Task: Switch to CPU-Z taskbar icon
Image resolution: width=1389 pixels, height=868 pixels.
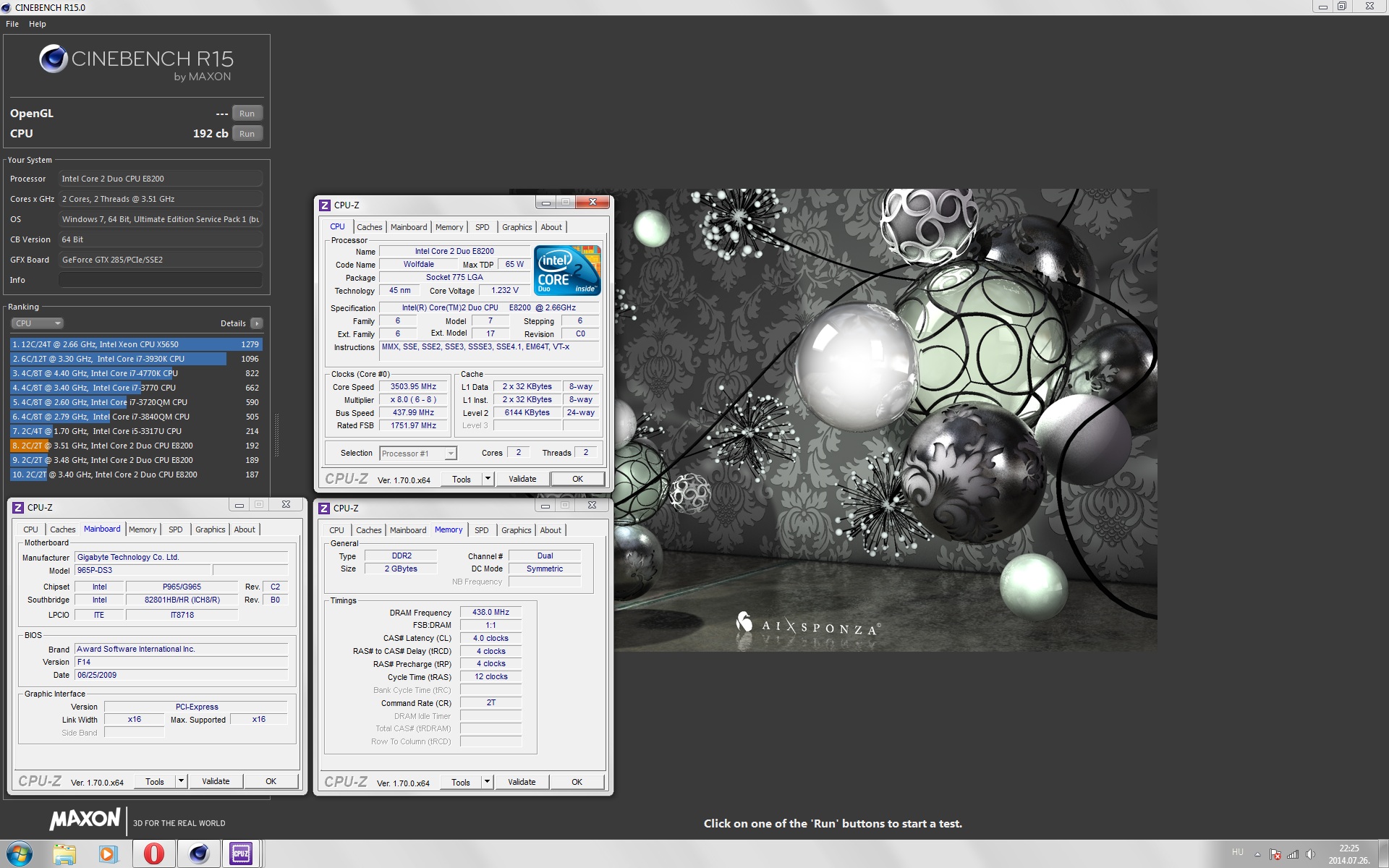Action: point(241,854)
